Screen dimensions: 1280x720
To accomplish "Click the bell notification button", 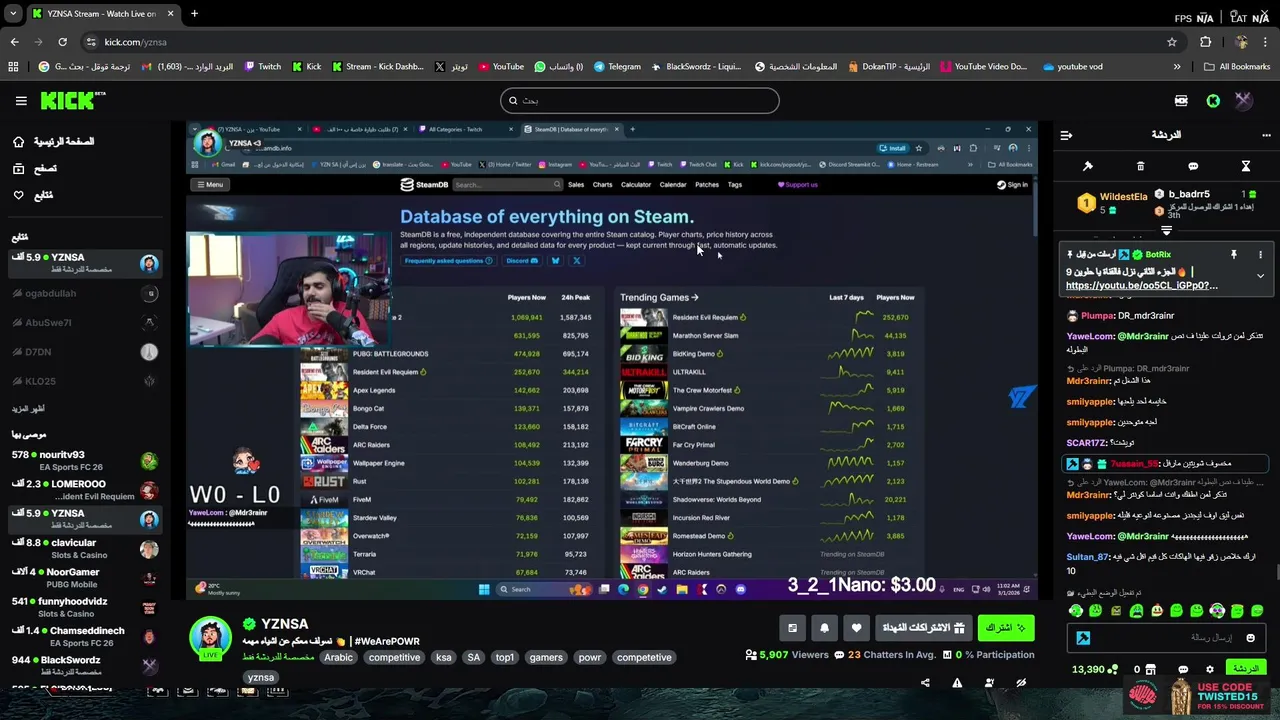I will pyautogui.click(x=824, y=628).
